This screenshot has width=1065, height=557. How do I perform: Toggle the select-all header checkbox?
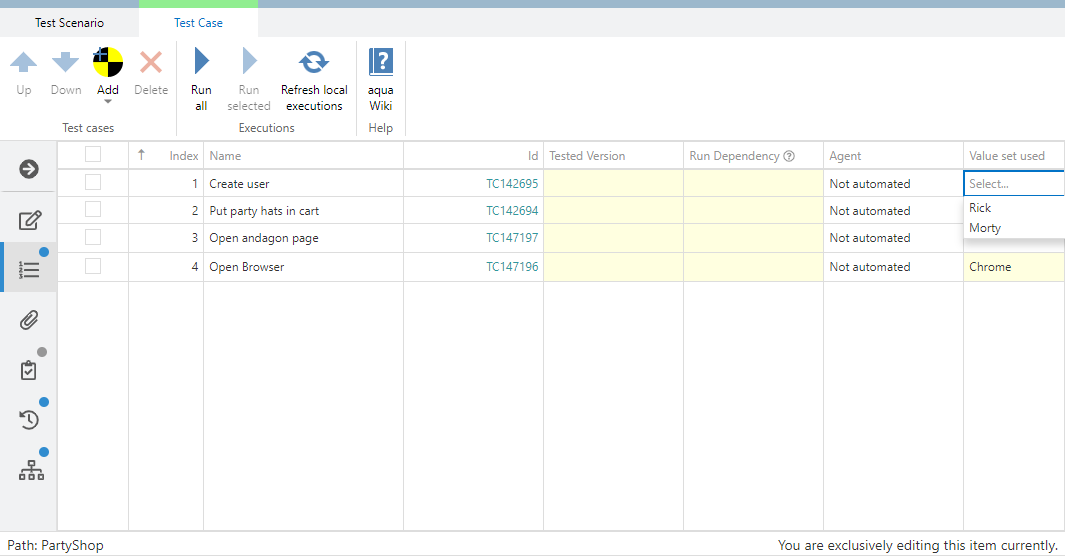coord(93,155)
